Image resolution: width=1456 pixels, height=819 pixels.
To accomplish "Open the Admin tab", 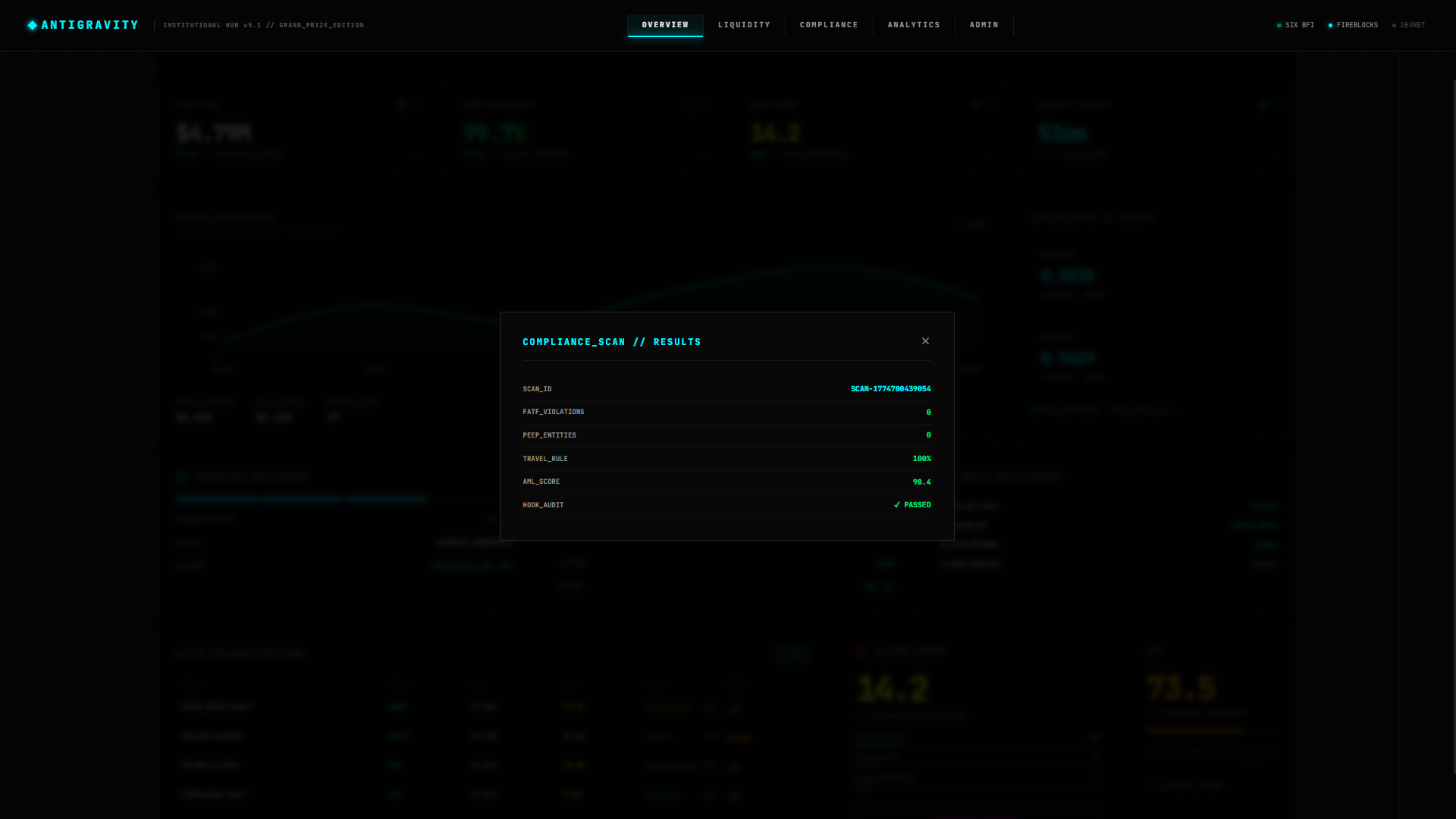I will click(984, 25).
